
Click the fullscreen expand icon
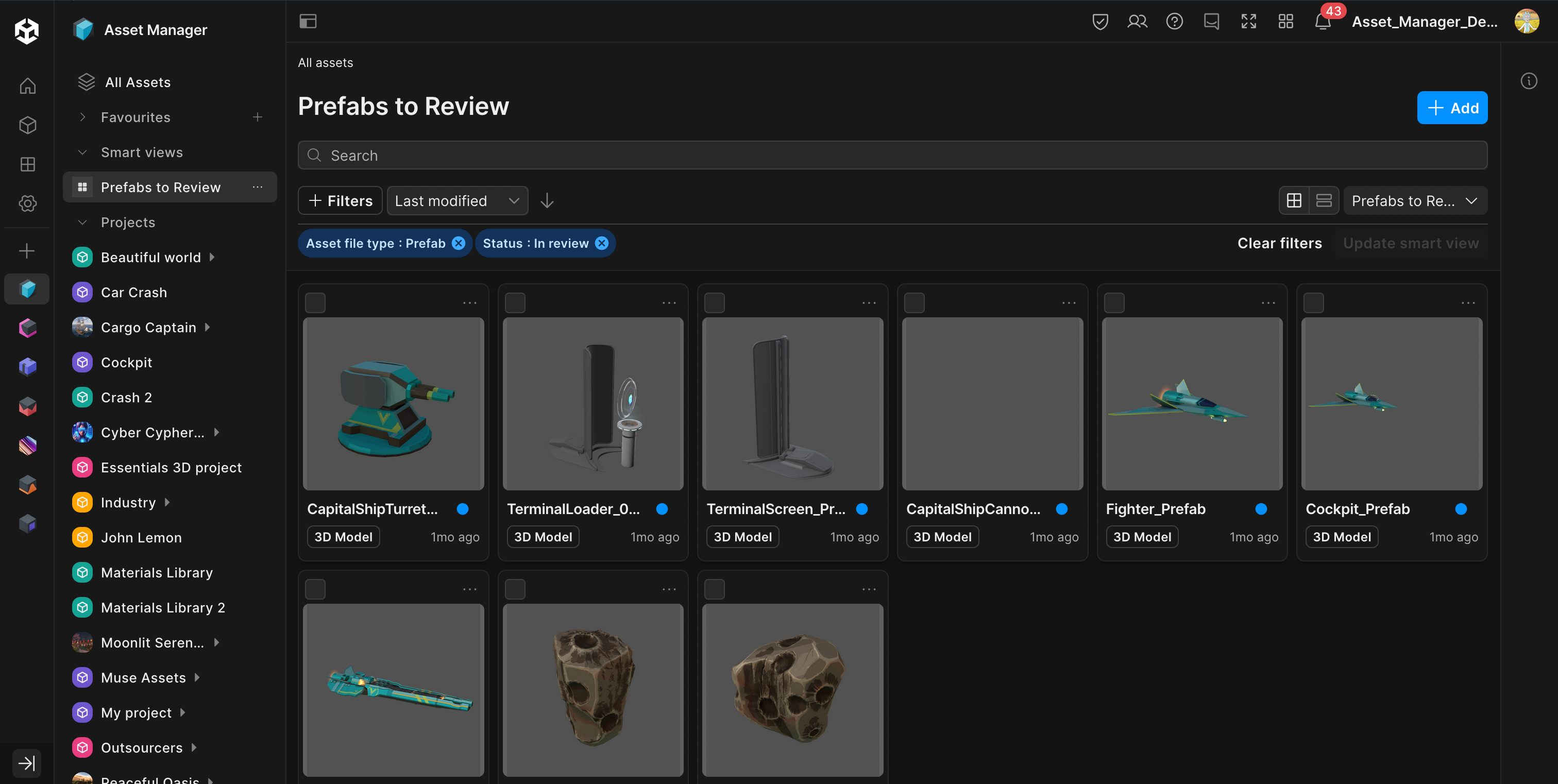[x=1249, y=22]
